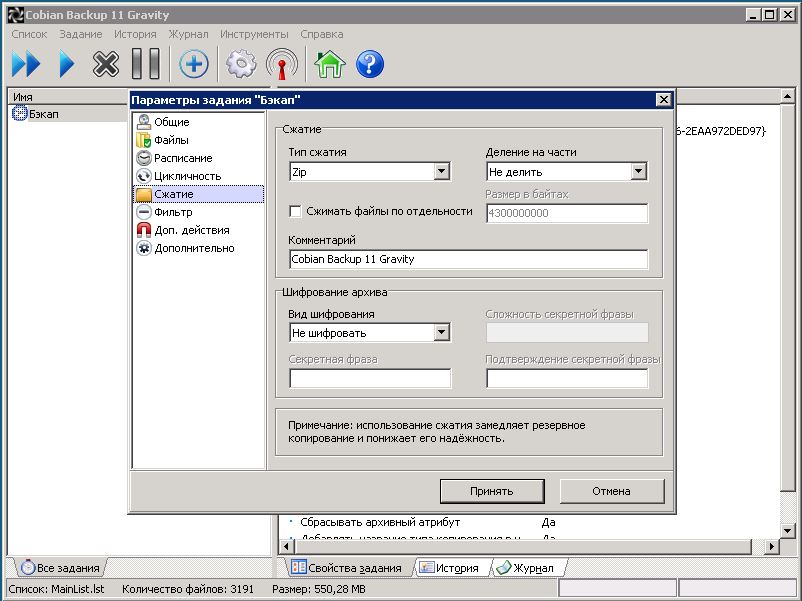Screen dimensions: 802x601
Task: Click the Цикличность arrows icon
Action: tap(144, 176)
